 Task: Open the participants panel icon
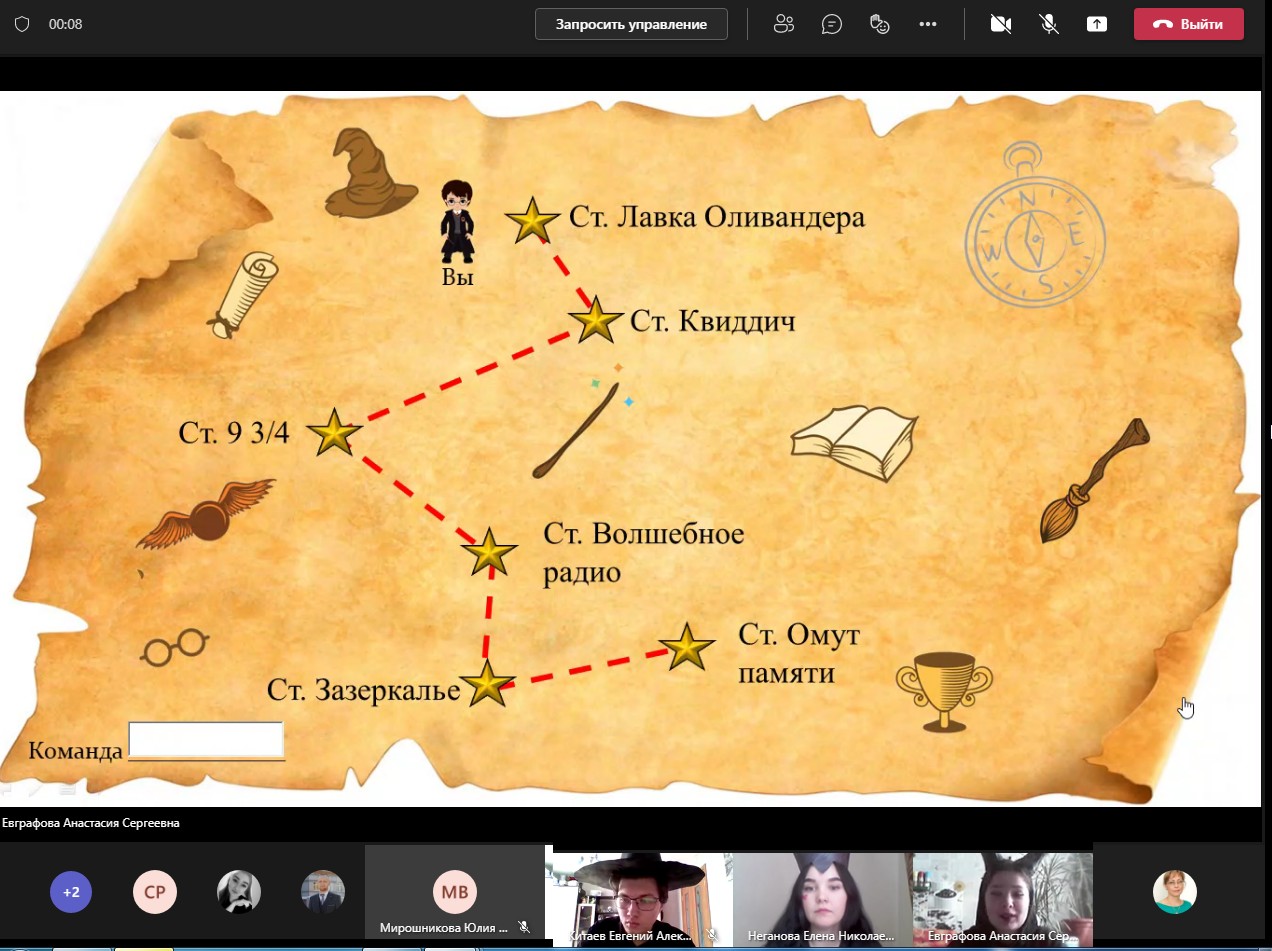click(x=784, y=25)
